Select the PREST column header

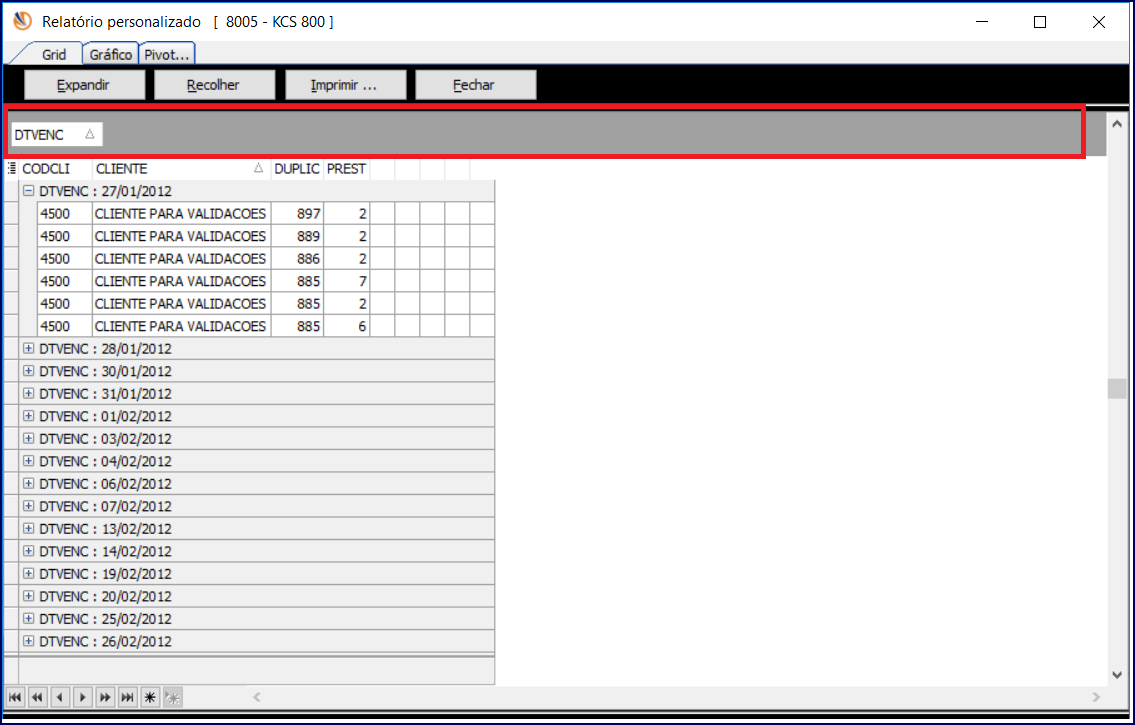(x=346, y=169)
